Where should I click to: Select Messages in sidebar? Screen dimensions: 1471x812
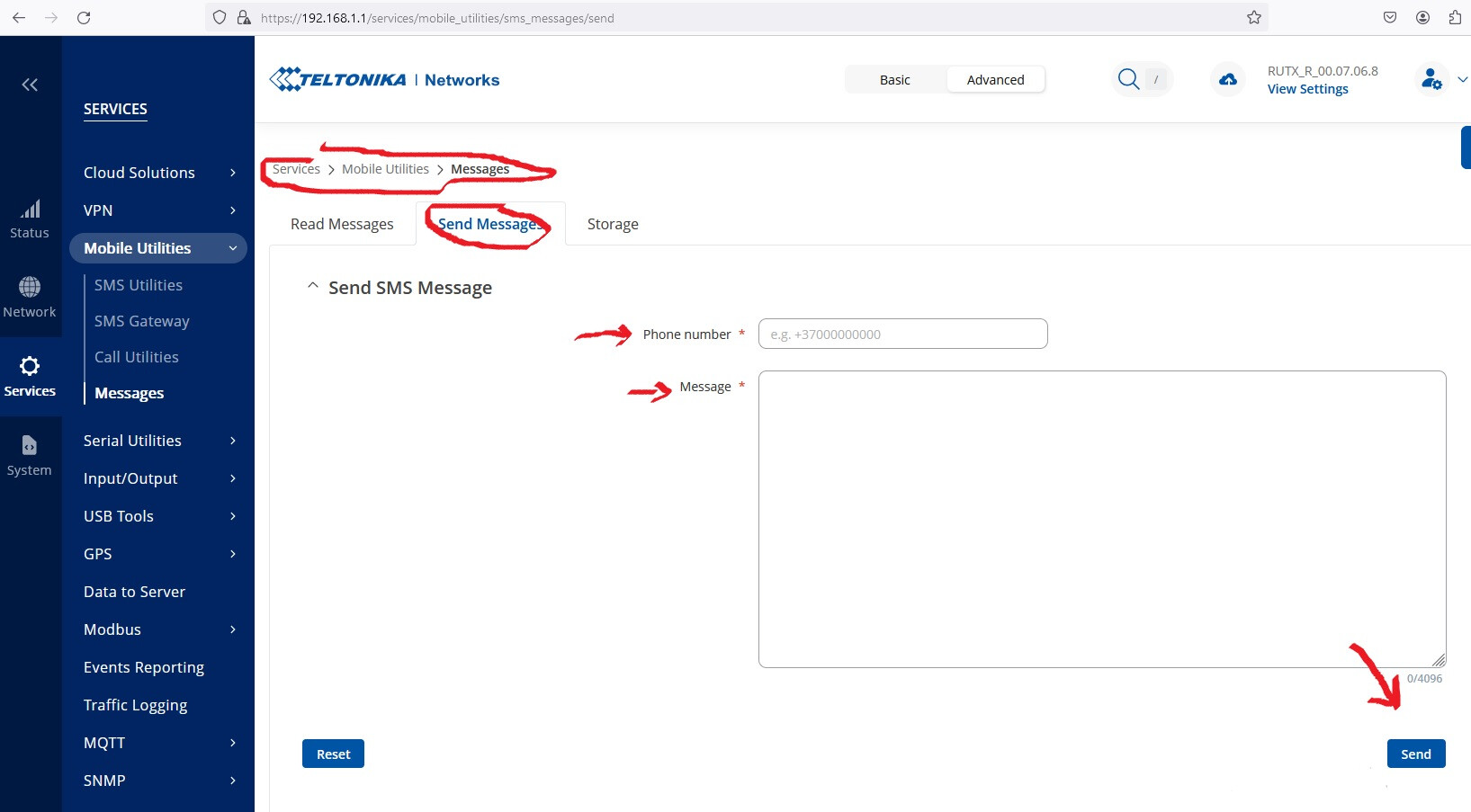(130, 393)
